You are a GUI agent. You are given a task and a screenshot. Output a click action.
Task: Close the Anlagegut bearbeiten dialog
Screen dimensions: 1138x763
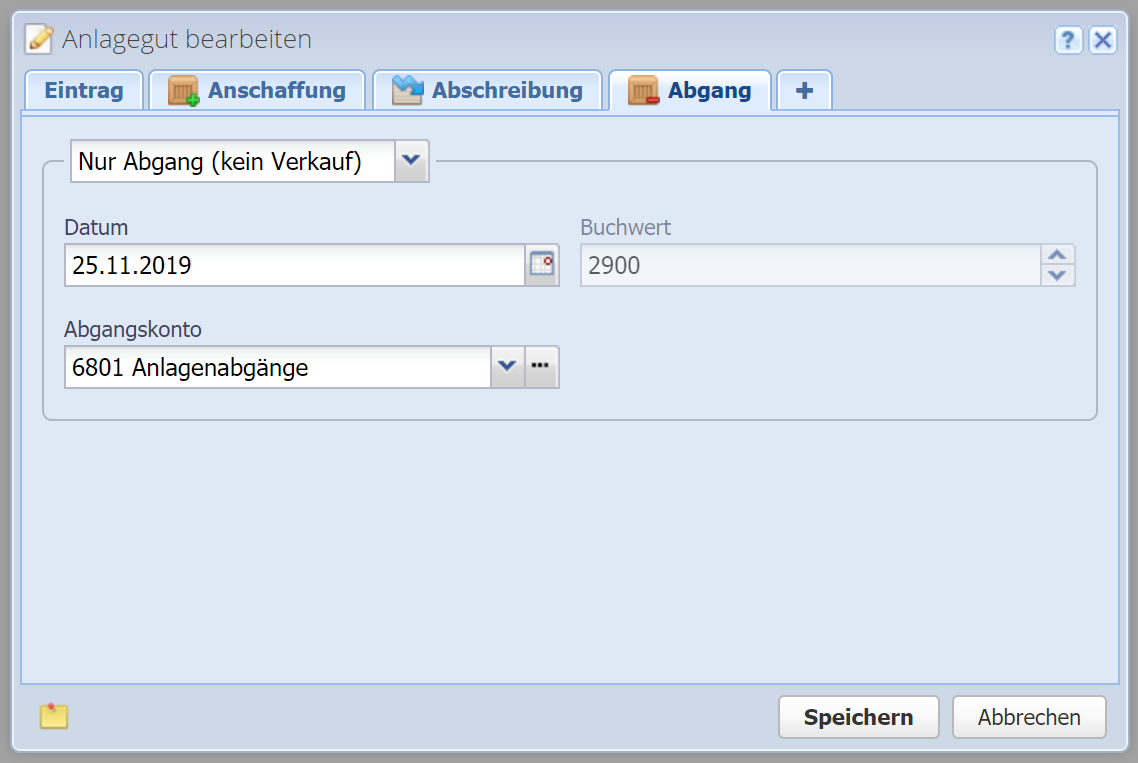click(1102, 40)
